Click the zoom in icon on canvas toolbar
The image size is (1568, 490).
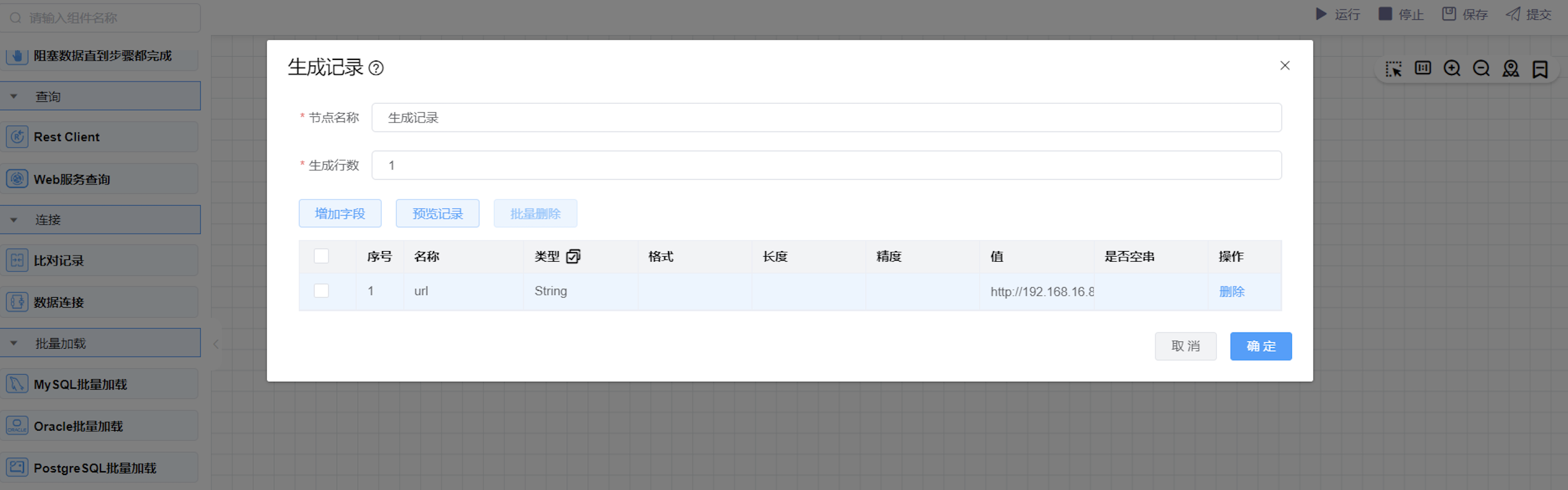tap(1452, 69)
